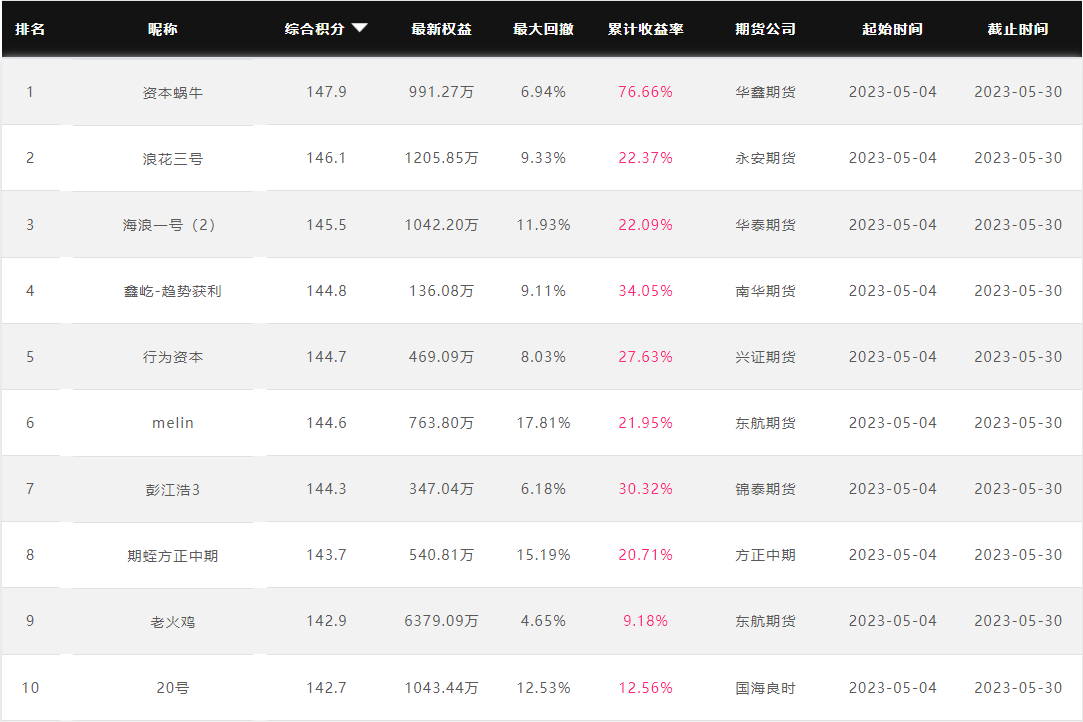1083x722 pixels.
Task: Select drawdown value 4.65%
Action: tap(543, 620)
